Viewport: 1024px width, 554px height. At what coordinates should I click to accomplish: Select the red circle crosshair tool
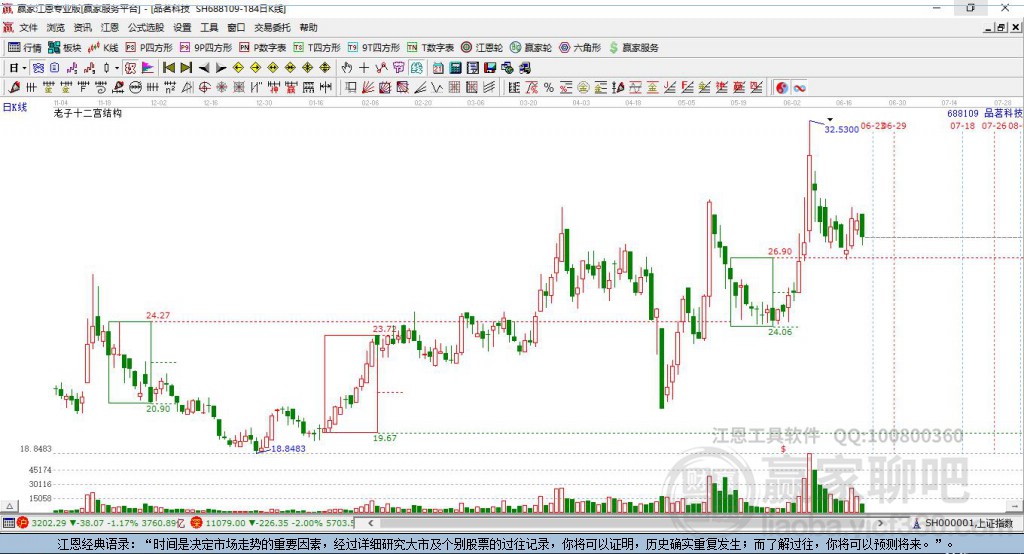point(204,88)
